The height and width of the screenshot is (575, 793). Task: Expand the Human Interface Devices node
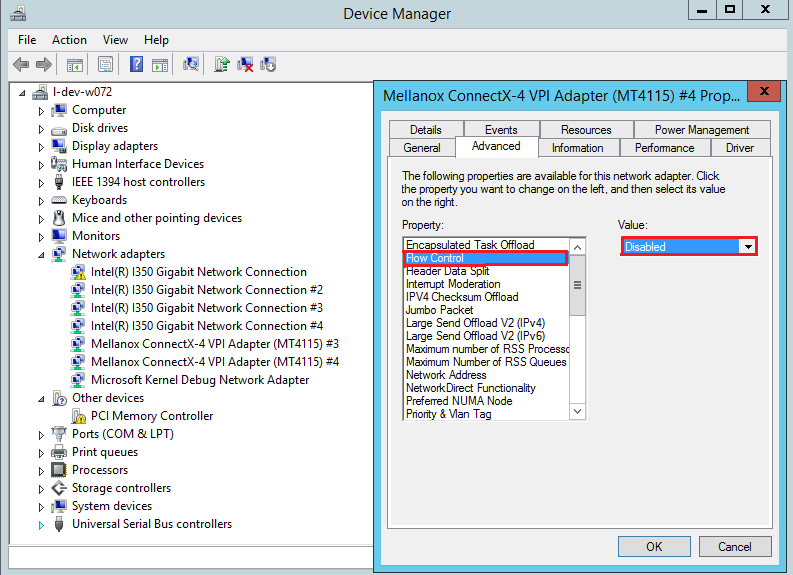pos(41,165)
